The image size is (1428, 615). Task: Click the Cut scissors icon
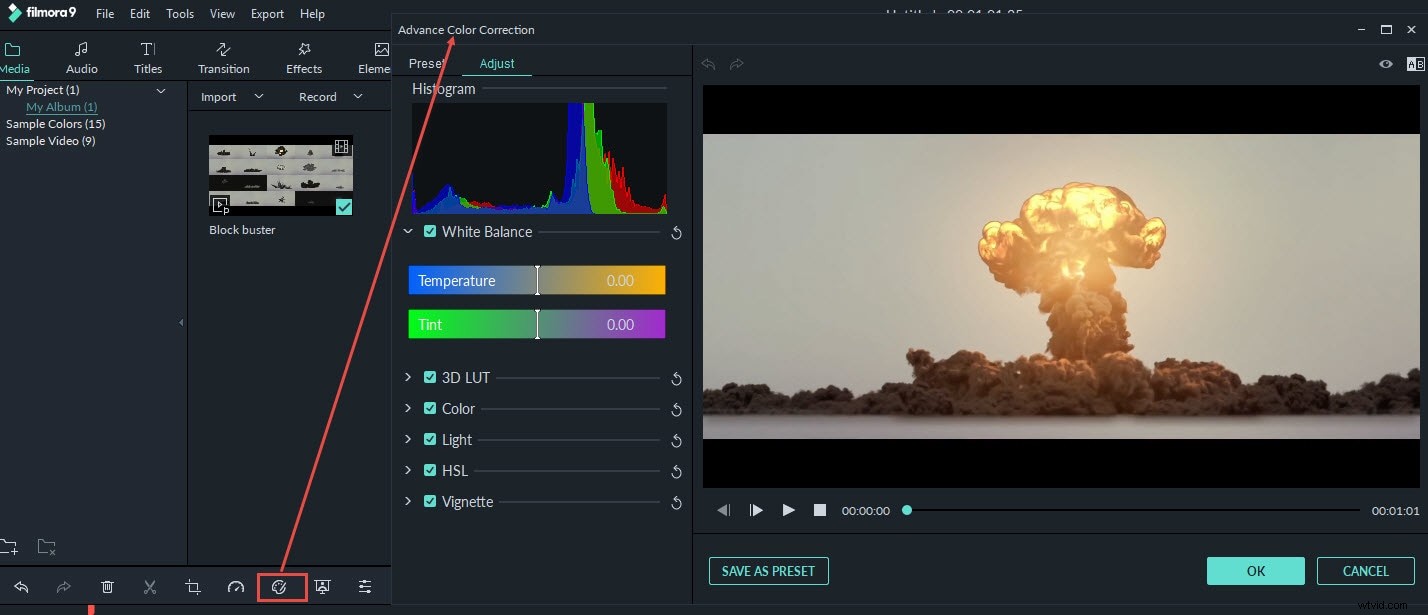(149, 587)
